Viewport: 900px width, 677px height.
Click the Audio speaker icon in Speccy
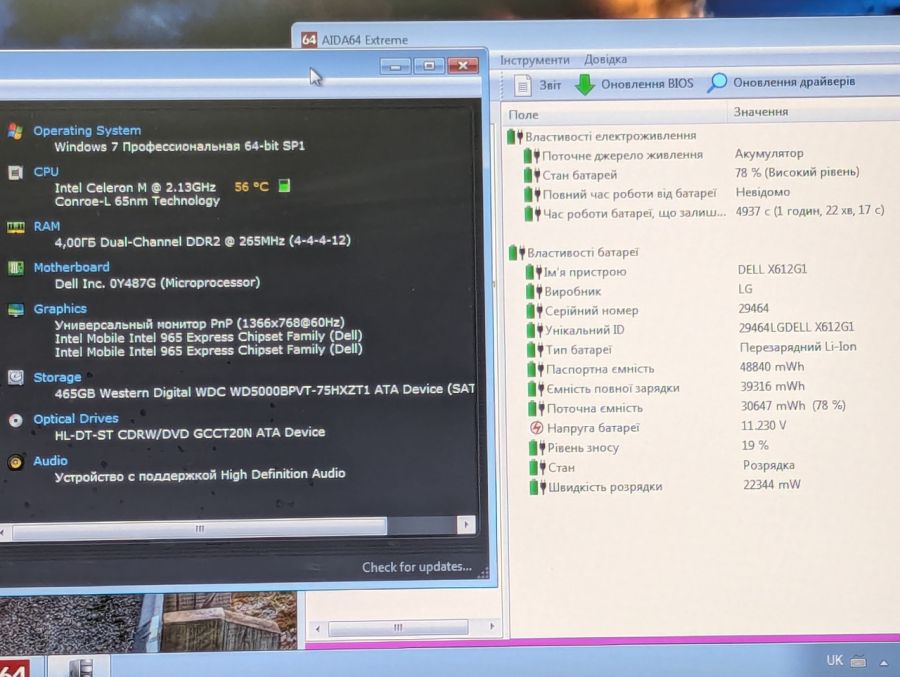coord(15,462)
